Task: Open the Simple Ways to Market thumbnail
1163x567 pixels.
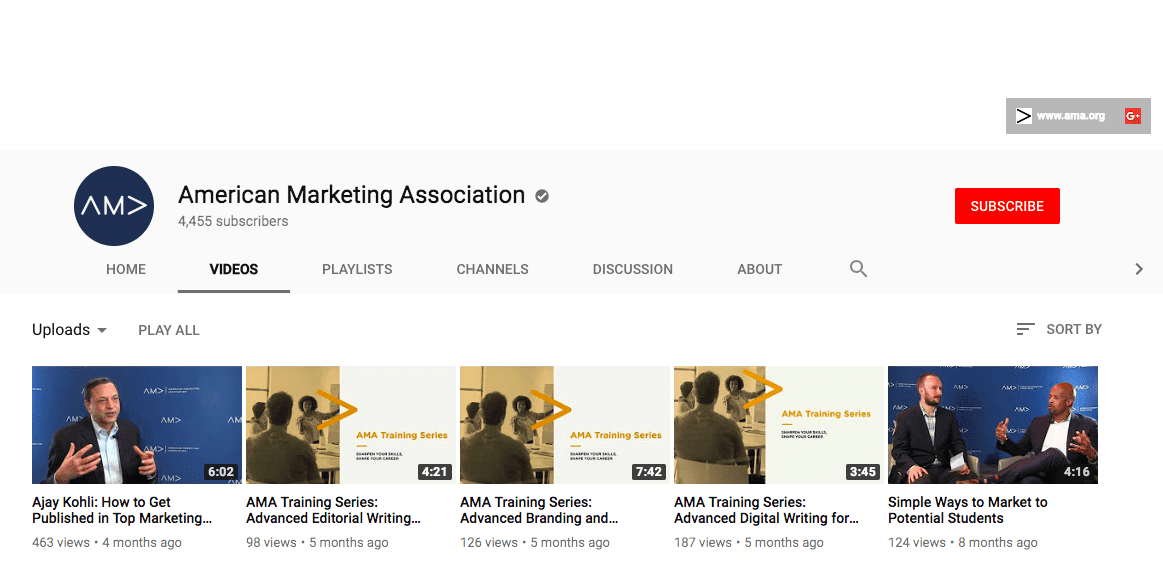Action: (992, 425)
